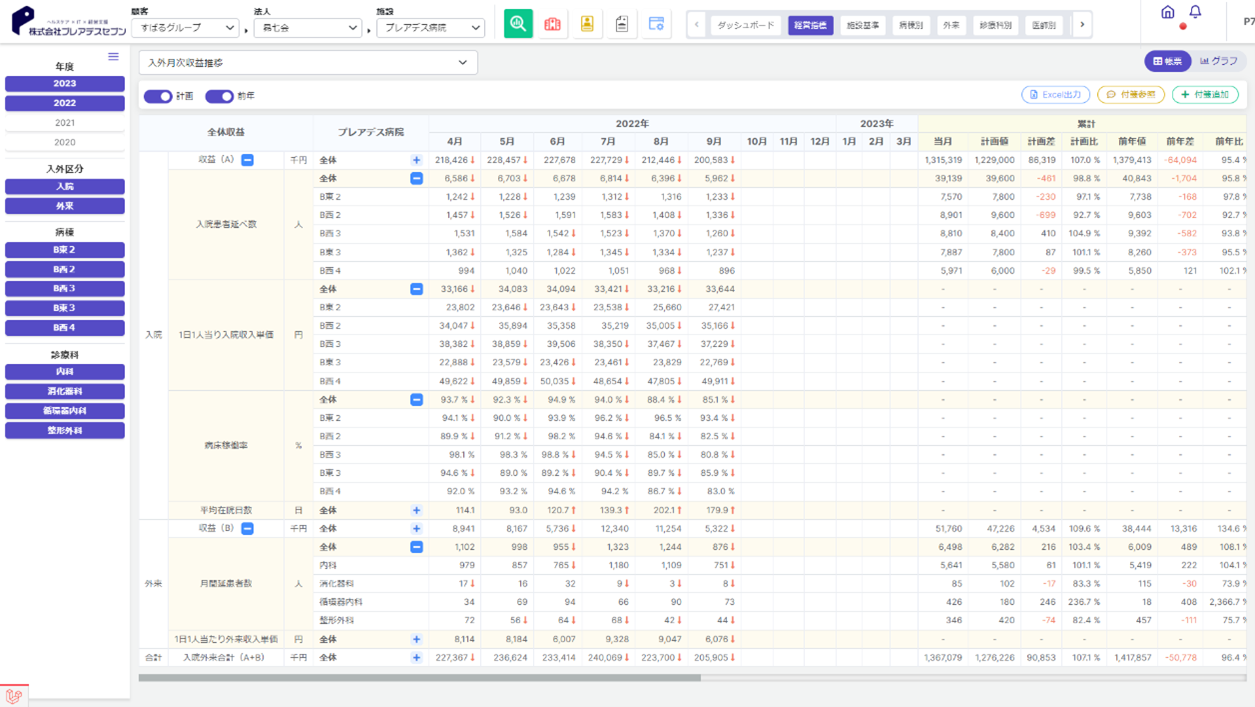The width and height of the screenshot is (1255, 707).
Task: Toggle the 計画 switch off
Action: (157, 96)
